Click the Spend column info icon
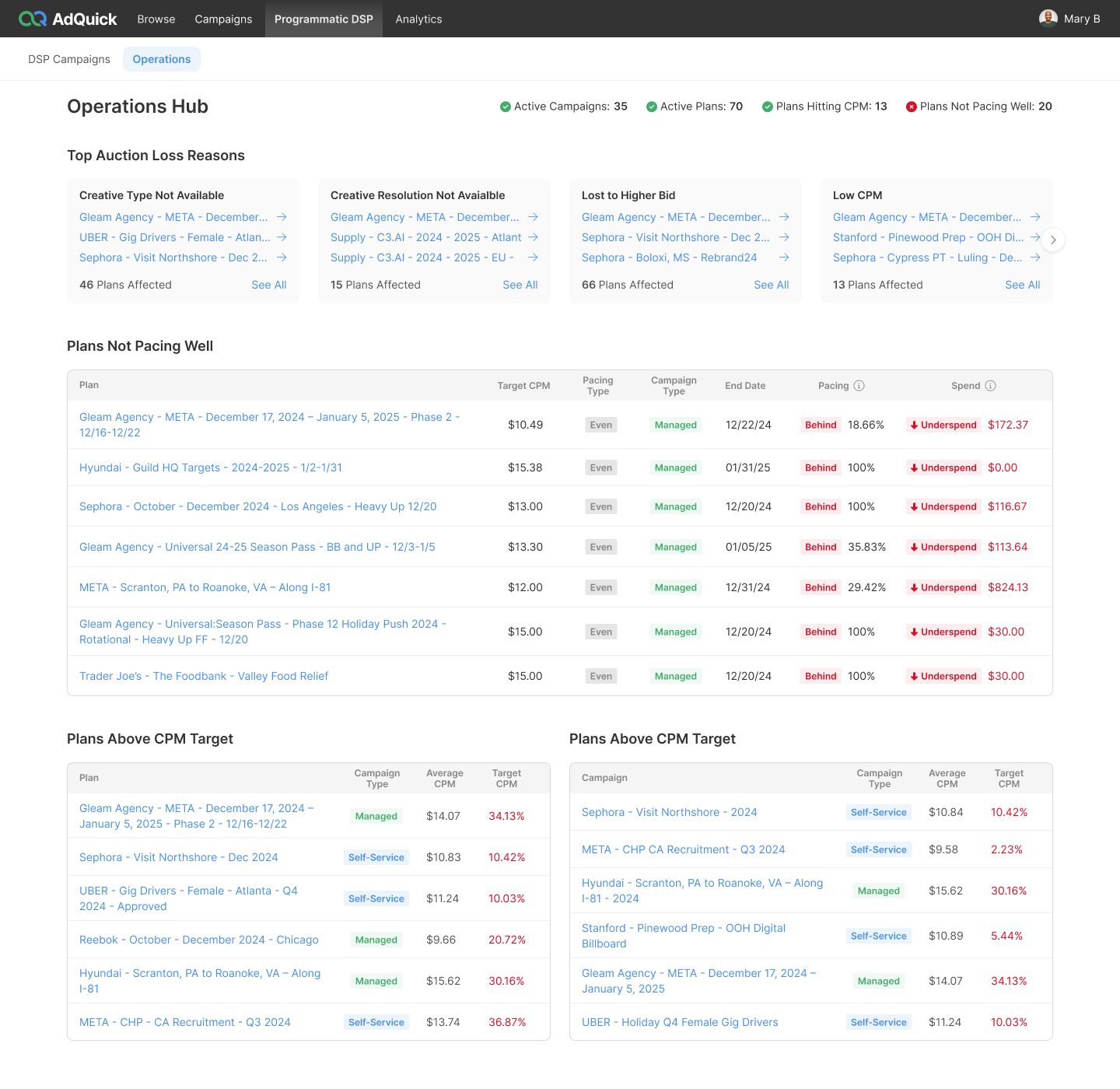The height and width of the screenshot is (1089, 1120). (991, 386)
